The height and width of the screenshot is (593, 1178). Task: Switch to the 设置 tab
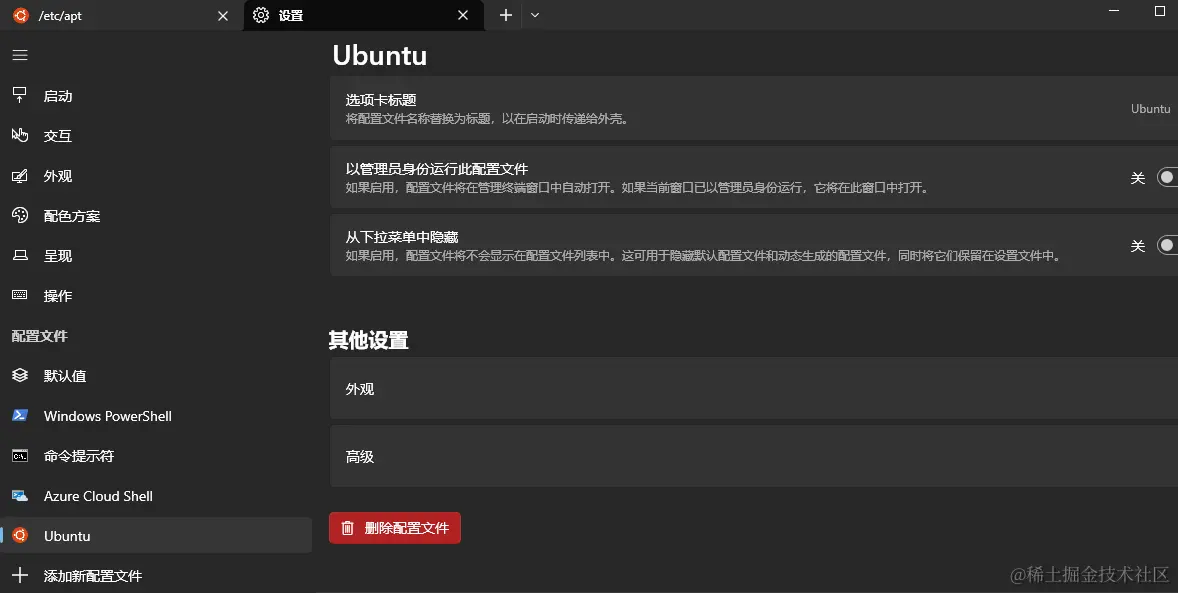click(x=364, y=16)
